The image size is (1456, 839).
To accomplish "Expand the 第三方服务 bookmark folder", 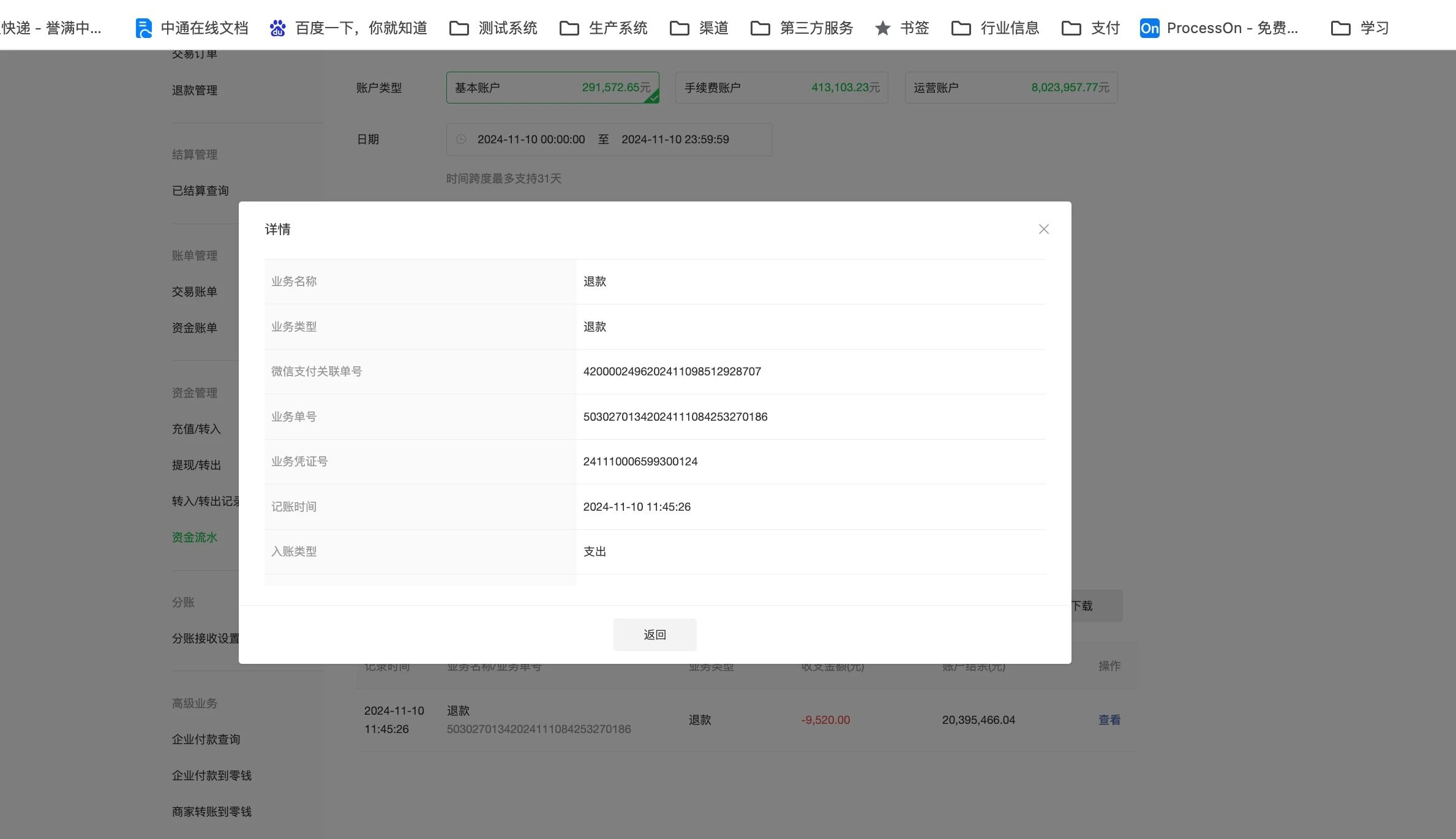I will 801,28.
